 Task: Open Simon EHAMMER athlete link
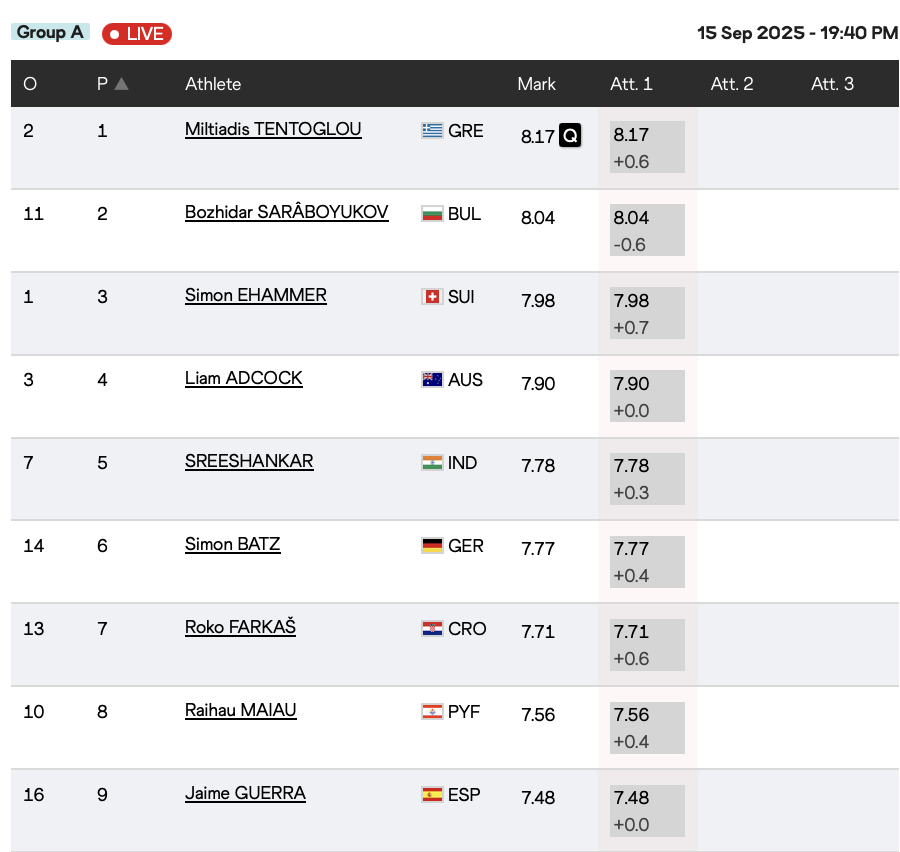[255, 295]
